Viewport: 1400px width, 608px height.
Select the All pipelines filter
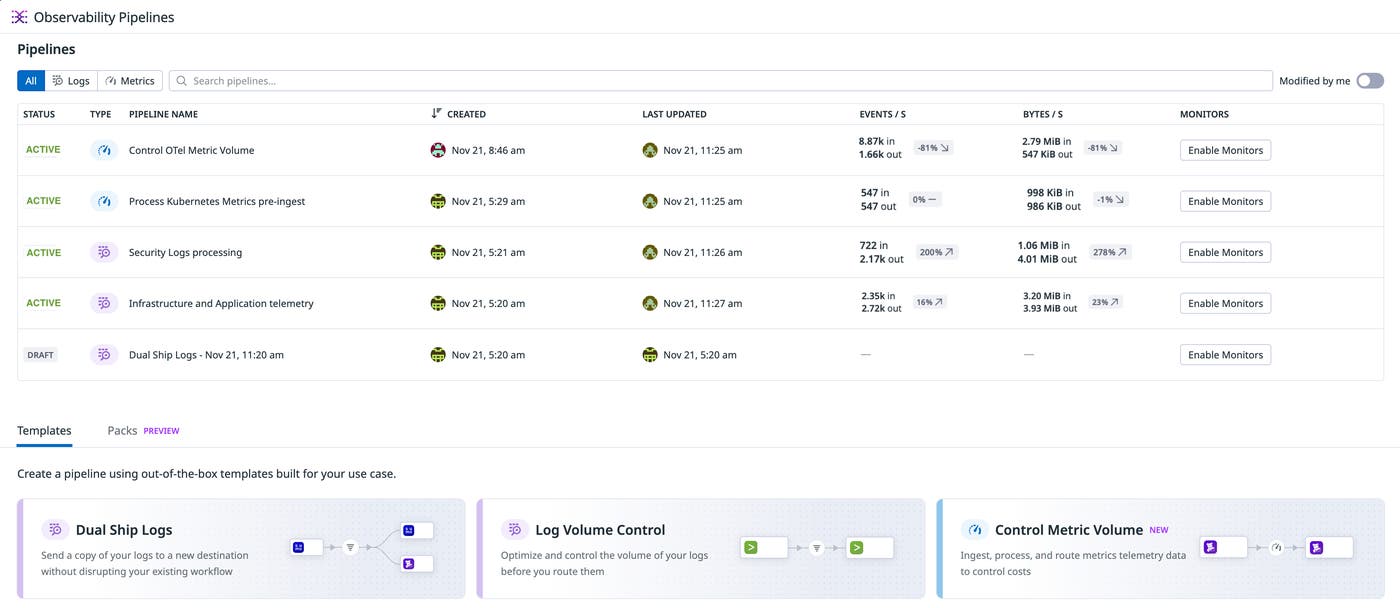[30, 80]
